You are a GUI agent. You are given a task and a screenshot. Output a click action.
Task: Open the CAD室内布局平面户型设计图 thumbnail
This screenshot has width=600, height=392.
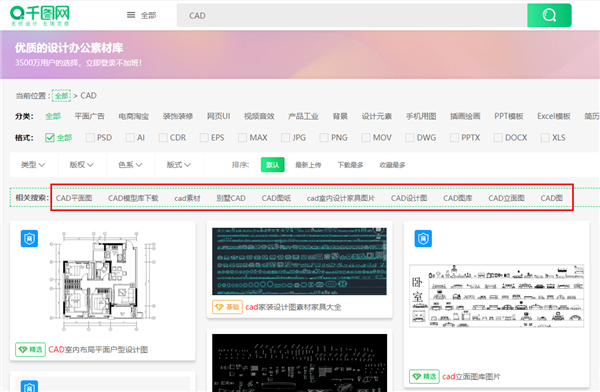point(103,281)
